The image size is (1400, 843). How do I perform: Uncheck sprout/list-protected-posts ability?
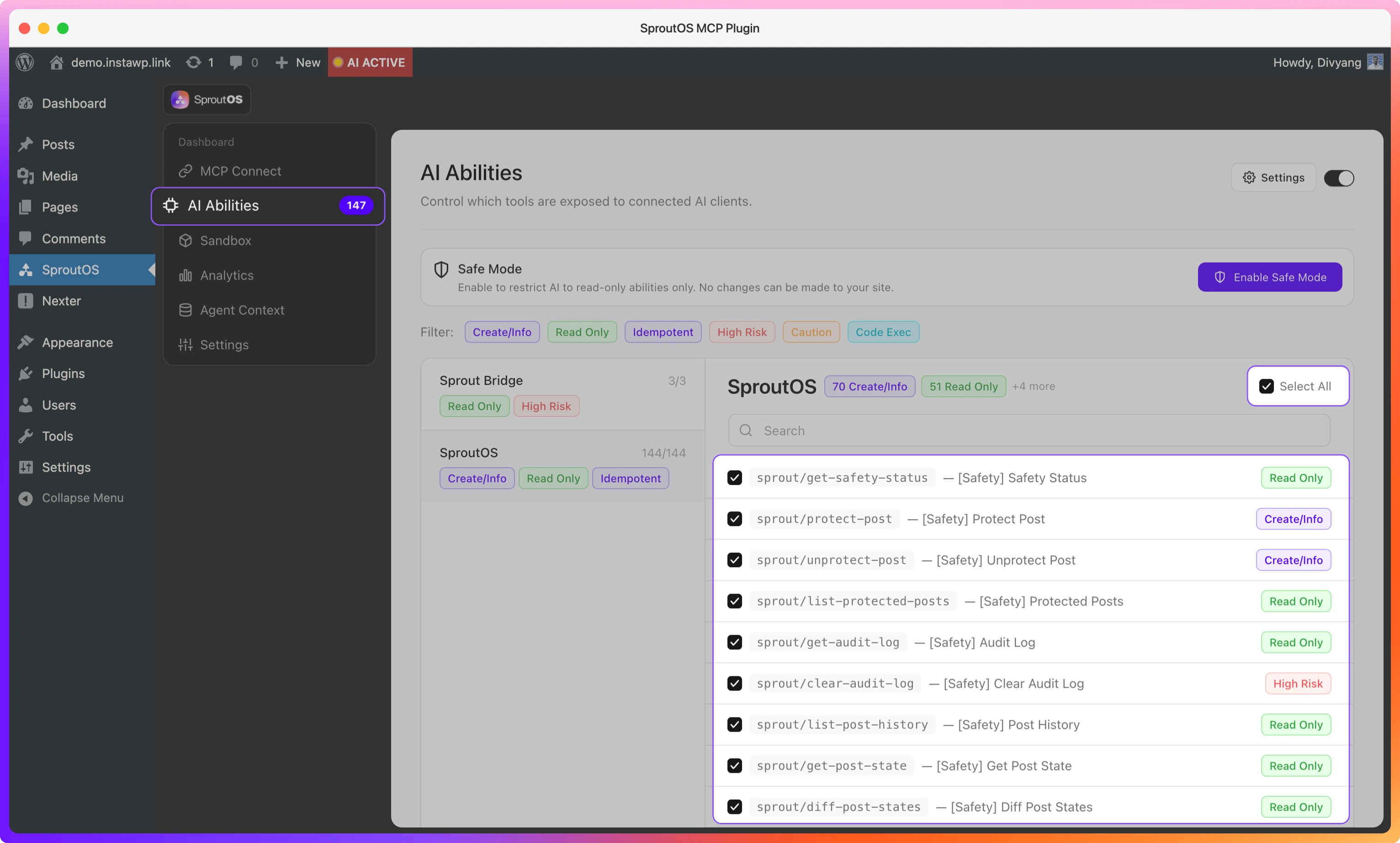(x=735, y=601)
